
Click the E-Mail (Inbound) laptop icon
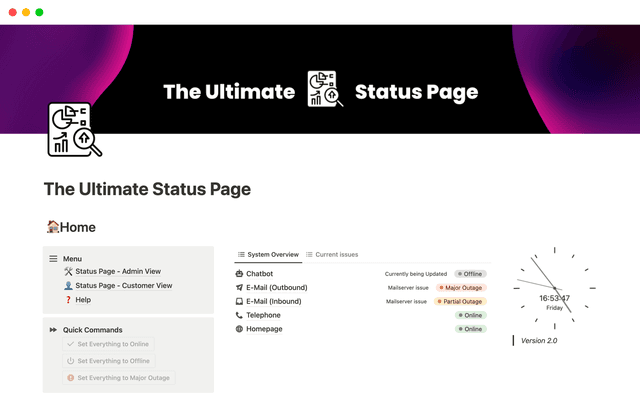coord(239,301)
